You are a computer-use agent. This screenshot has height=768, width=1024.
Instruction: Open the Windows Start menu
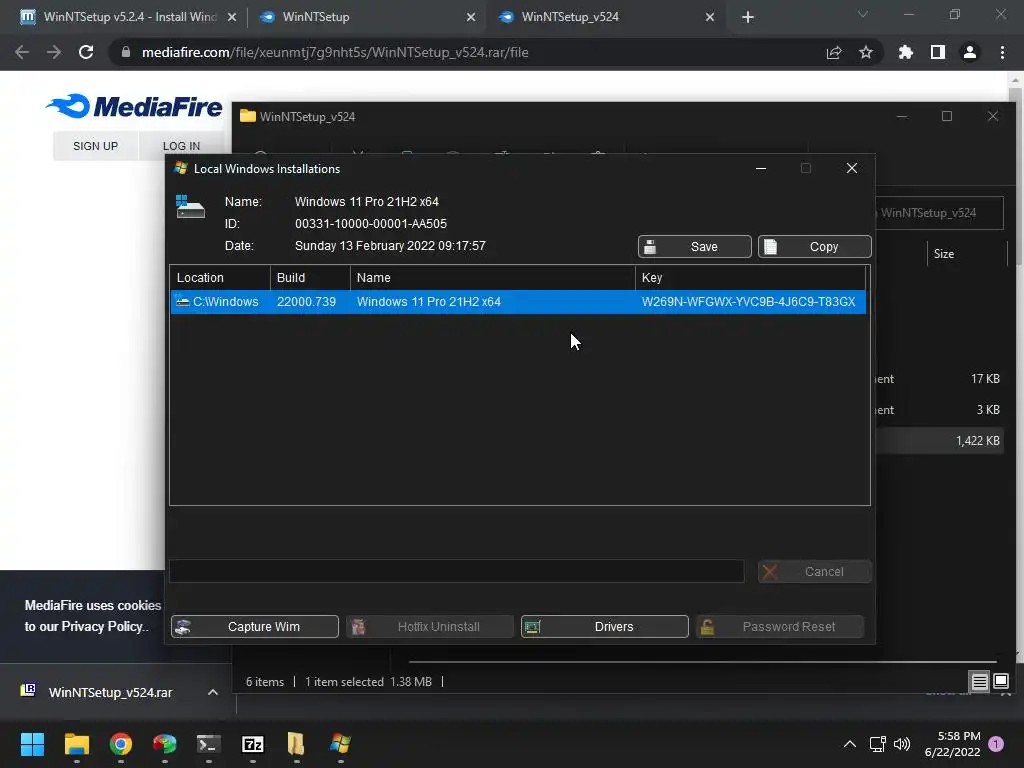coord(32,744)
